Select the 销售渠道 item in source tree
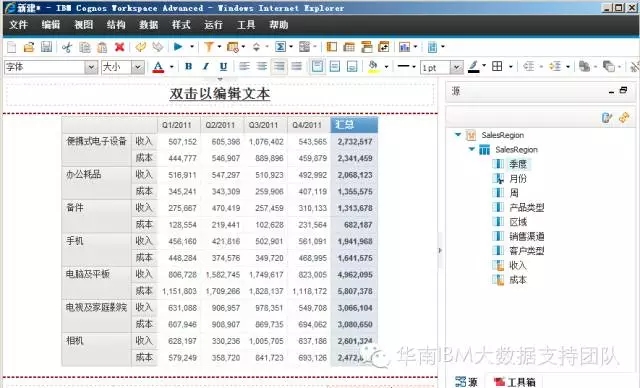 coord(527,236)
